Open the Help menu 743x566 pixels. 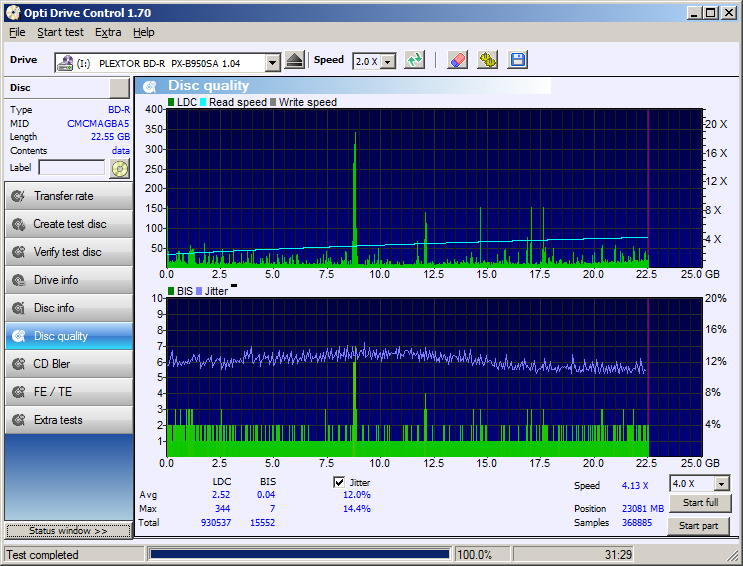144,32
